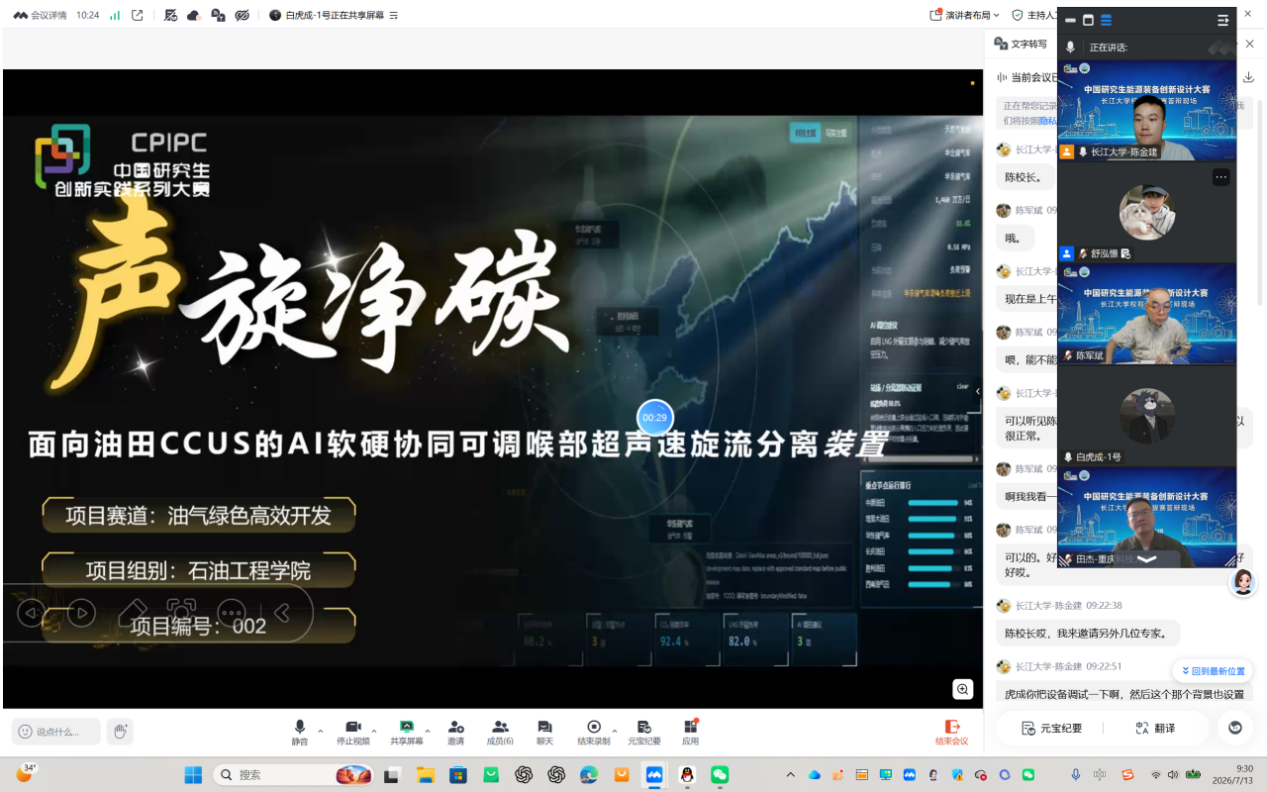This screenshot has height=792, width=1267.
Task: Click the 主持人 shield icon
Action: (1017, 15)
